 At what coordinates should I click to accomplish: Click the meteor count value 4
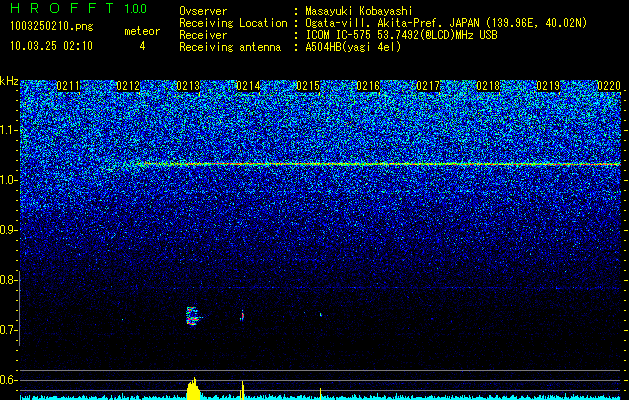tap(142, 46)
